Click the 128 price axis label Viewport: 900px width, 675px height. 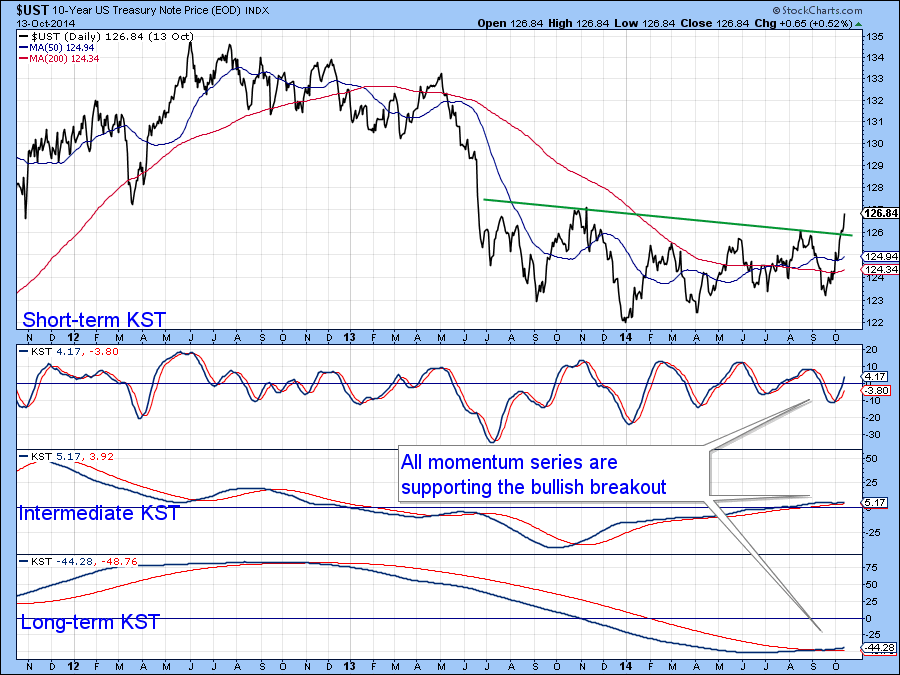874,188
